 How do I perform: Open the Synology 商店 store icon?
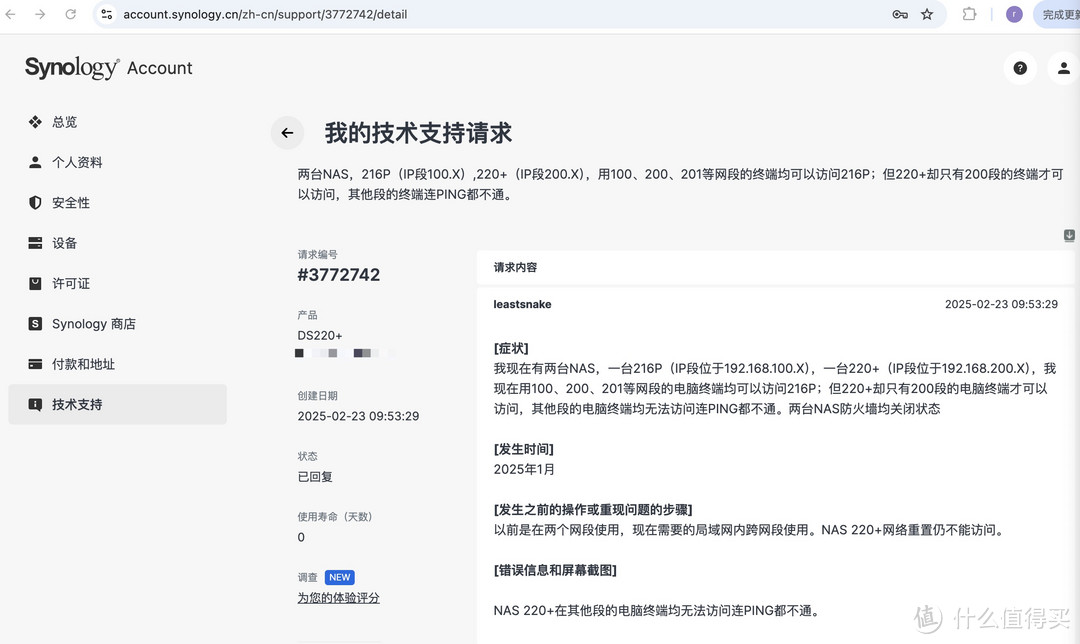[x=34, y=323]
